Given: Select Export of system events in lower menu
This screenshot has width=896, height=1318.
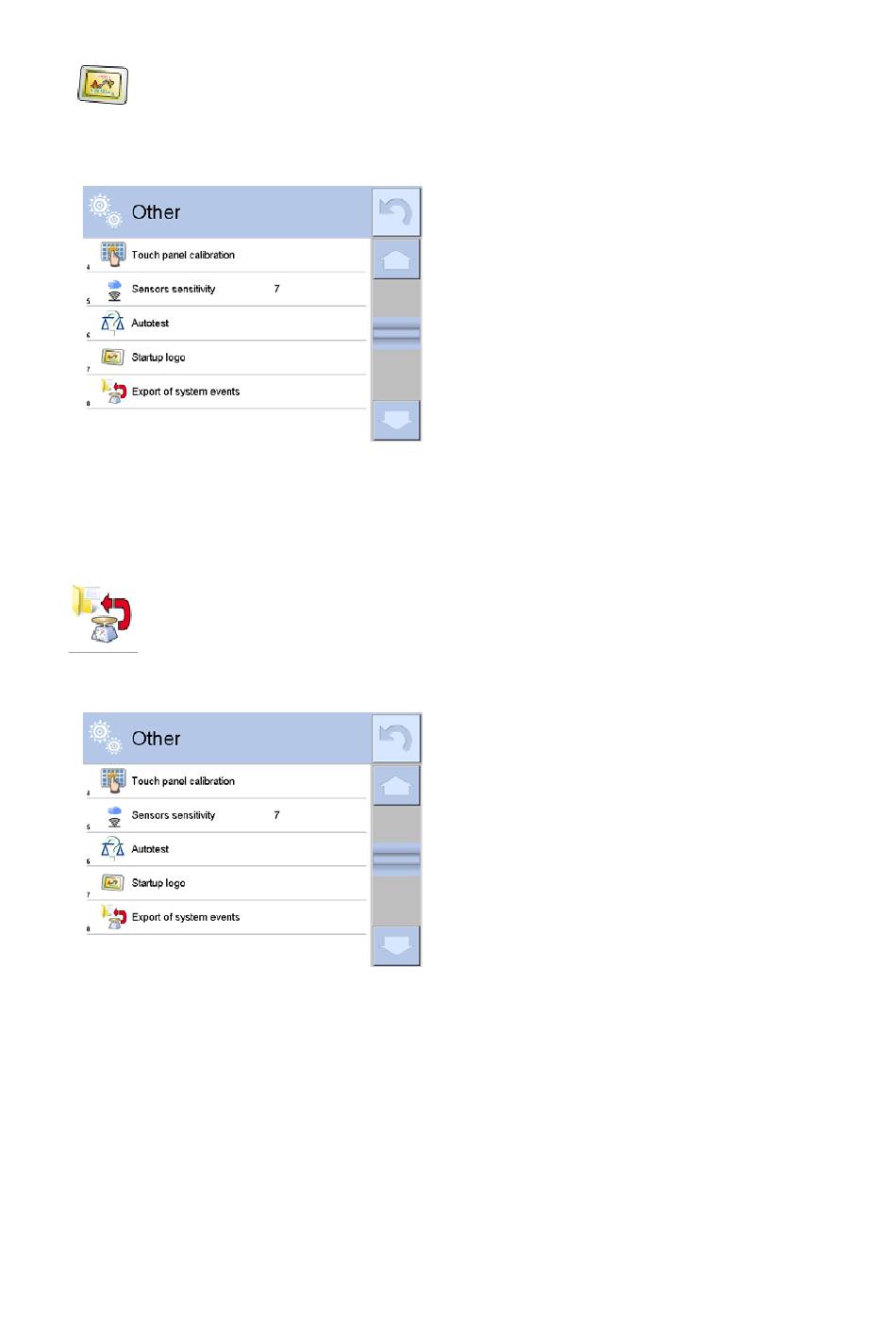Looking at the screenshot, I should [x=226, y=917].
